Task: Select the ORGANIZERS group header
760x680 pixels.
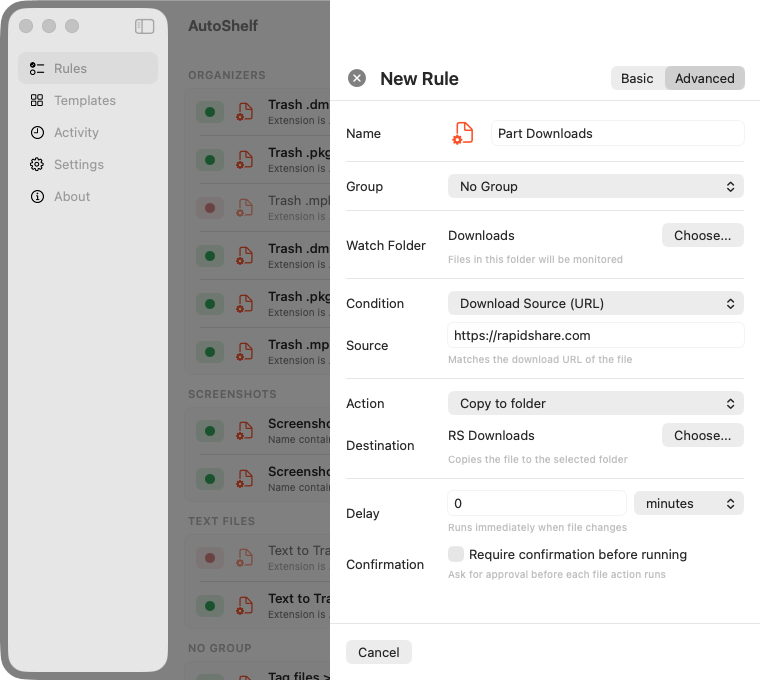Action: point(227,75)
